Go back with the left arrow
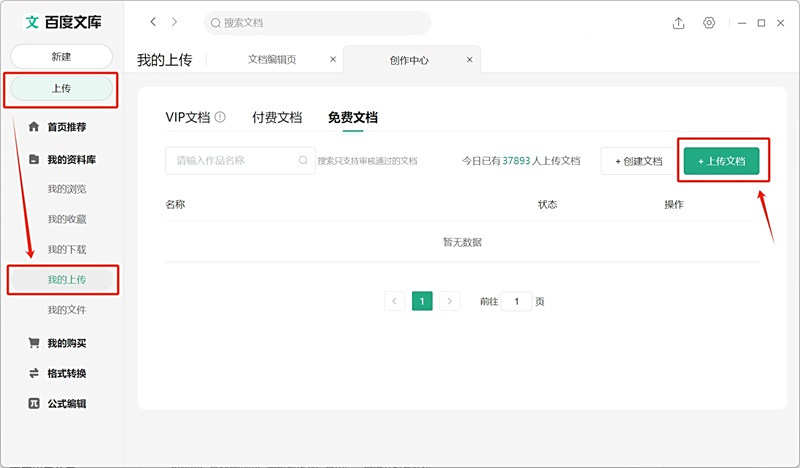The width and height of the screenshot is (800, 468). tap(153, 22)
